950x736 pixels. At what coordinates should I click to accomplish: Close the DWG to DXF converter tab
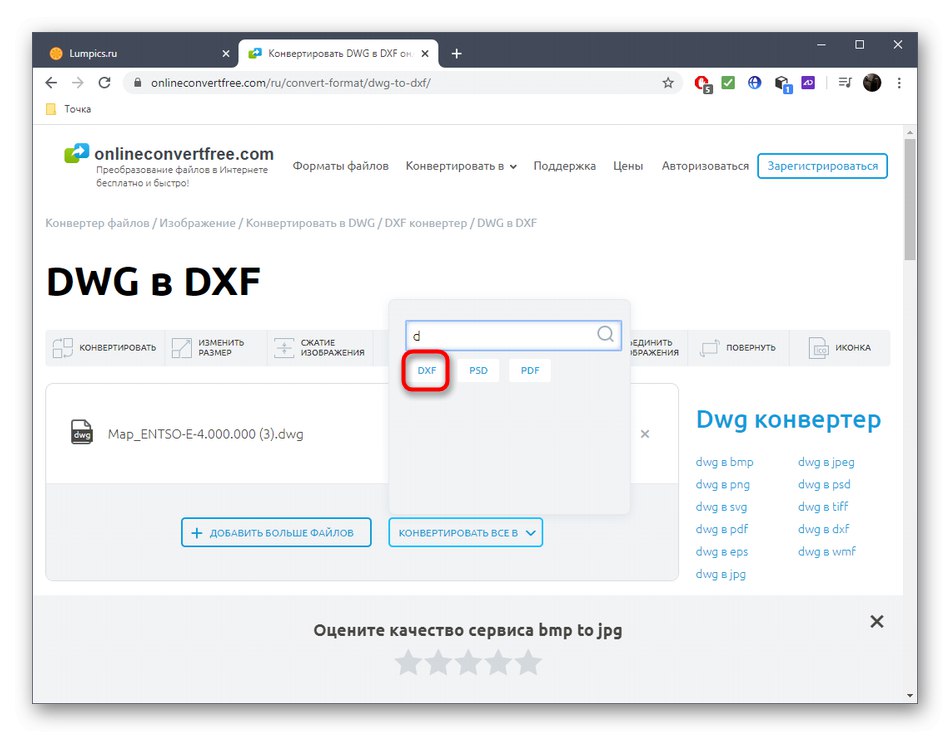click(425, 54)
